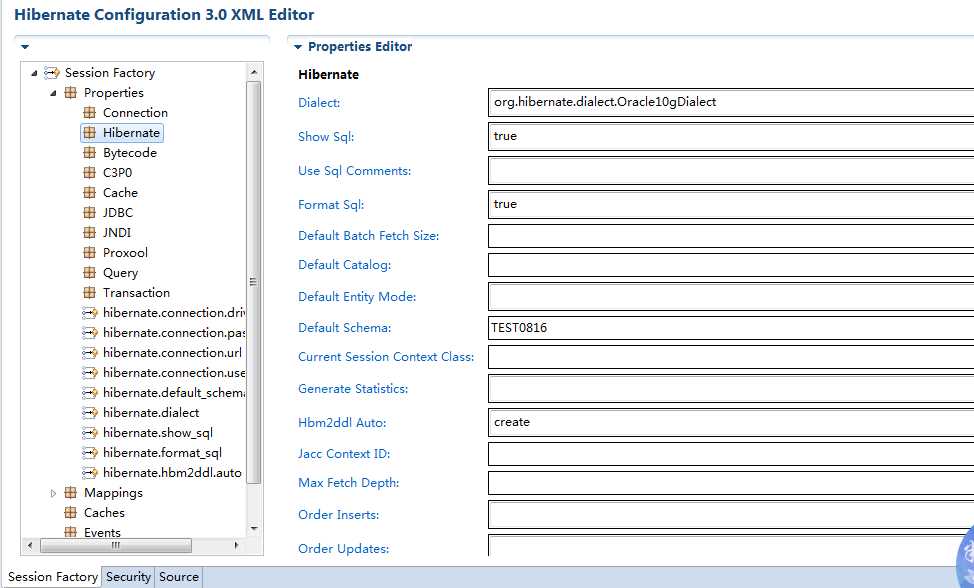Screen dimensions: 974x588
Task: Collapse the Properties tree node
Action: coord(53,93)
